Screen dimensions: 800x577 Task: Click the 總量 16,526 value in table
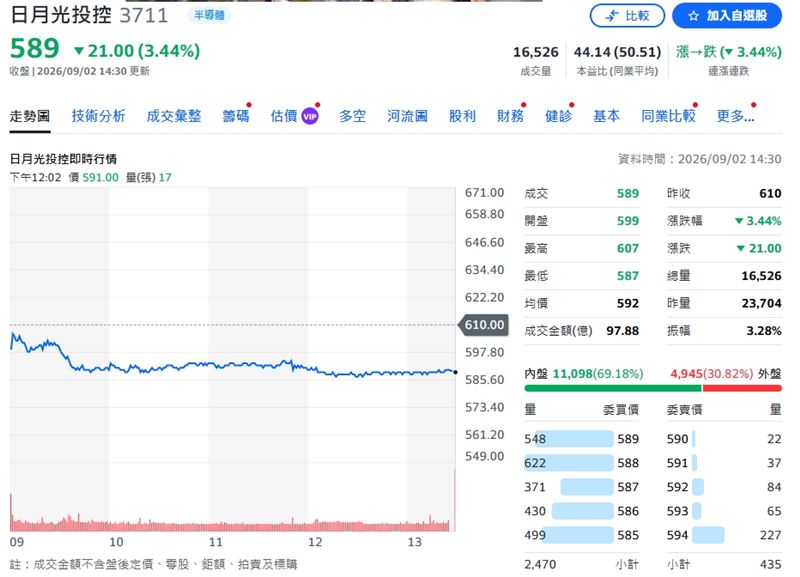coord(761,276)
